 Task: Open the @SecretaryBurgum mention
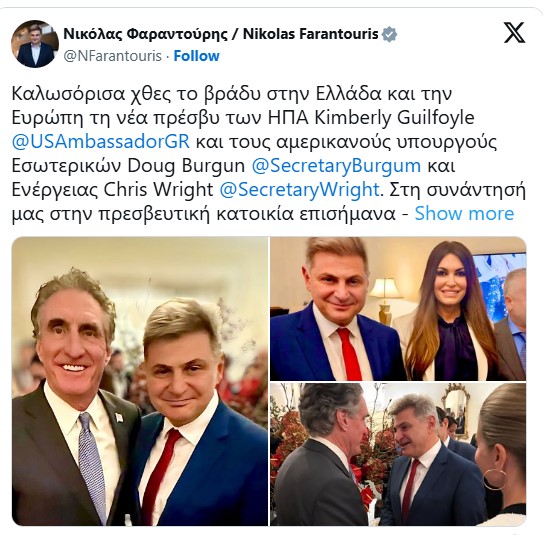click(336, 166)
